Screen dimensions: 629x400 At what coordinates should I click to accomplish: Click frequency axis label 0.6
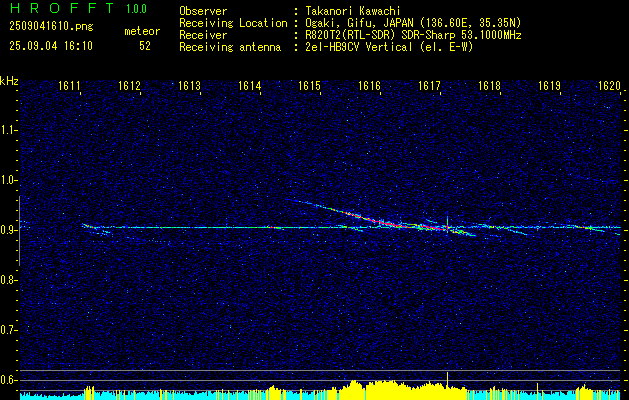8,380
